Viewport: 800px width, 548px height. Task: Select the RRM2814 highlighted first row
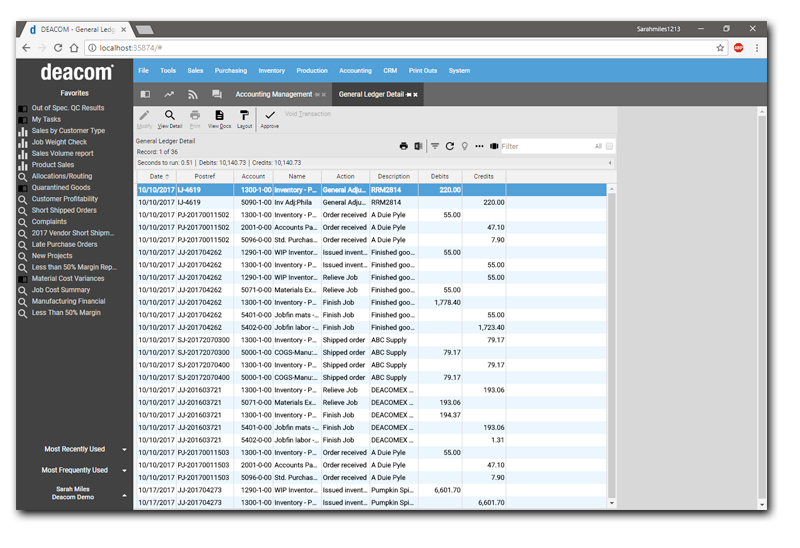(x=371, y=190)
